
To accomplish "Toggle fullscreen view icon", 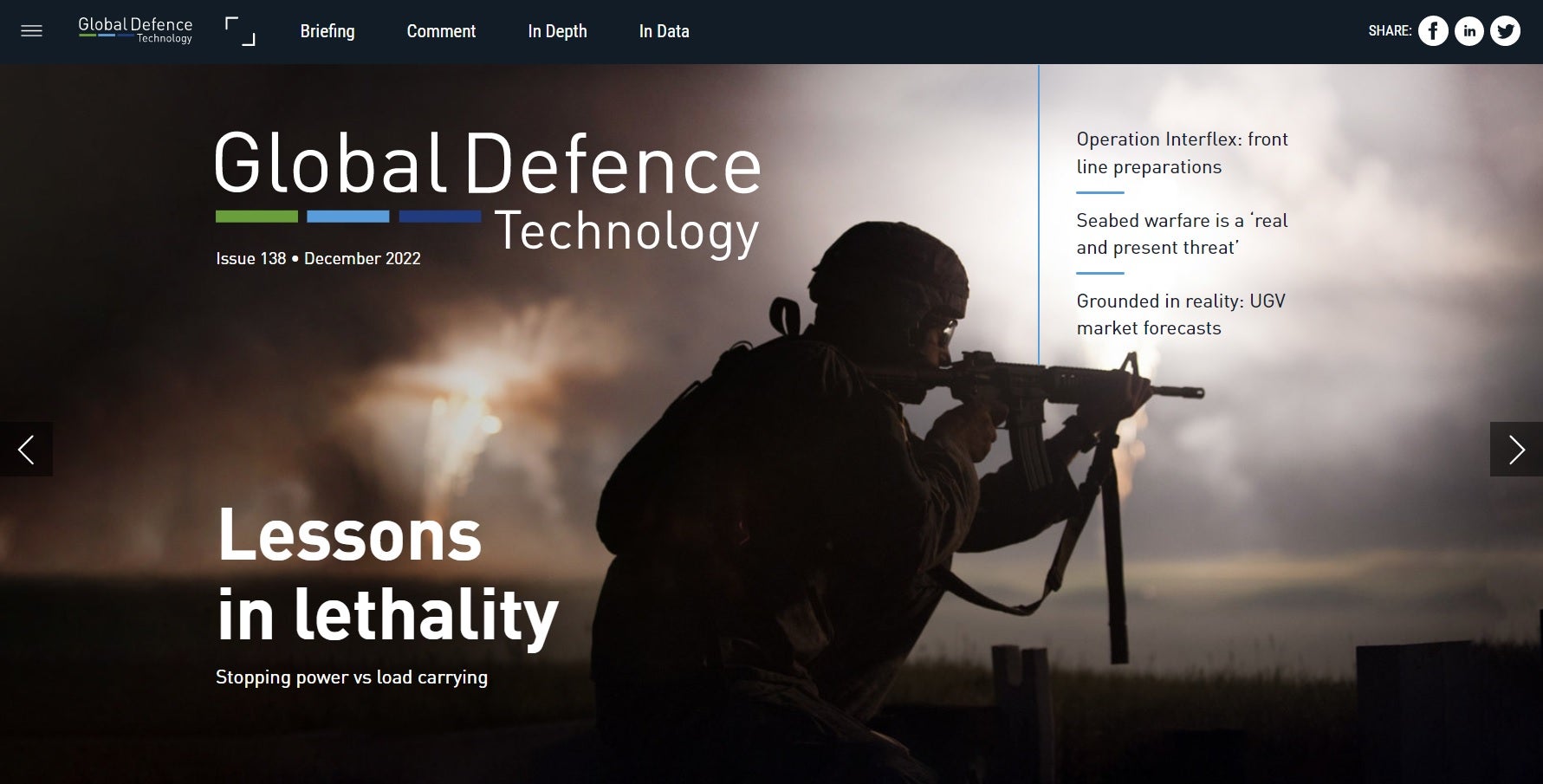I will [240, 31].
